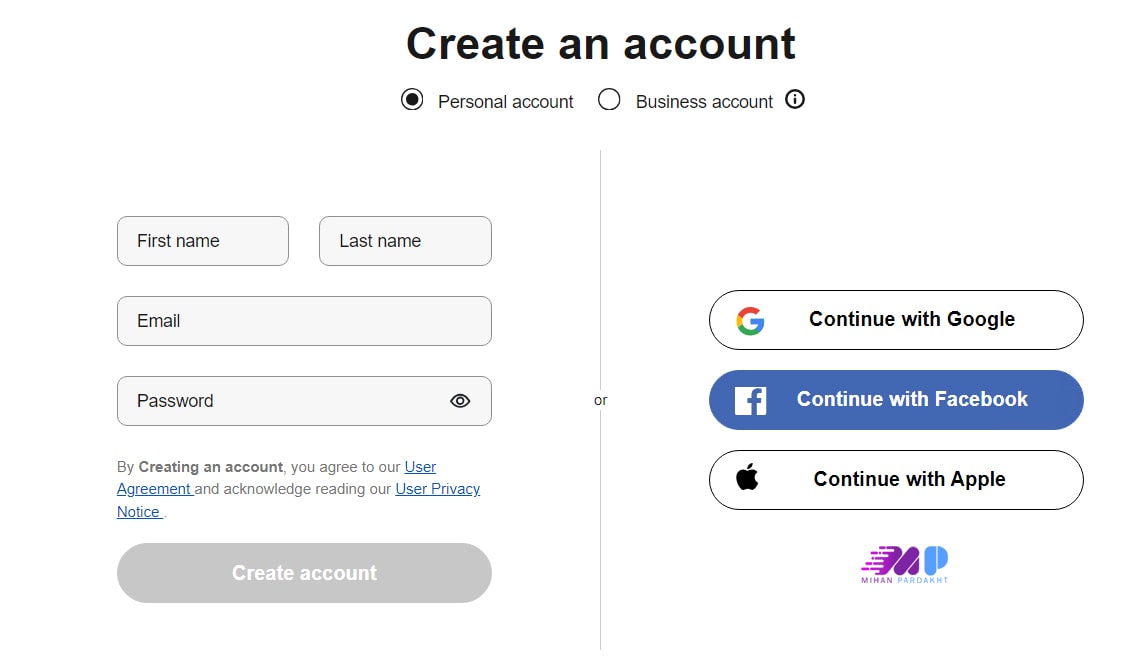
Task: Choose the Business account radio button
Action: coord(609,100)
